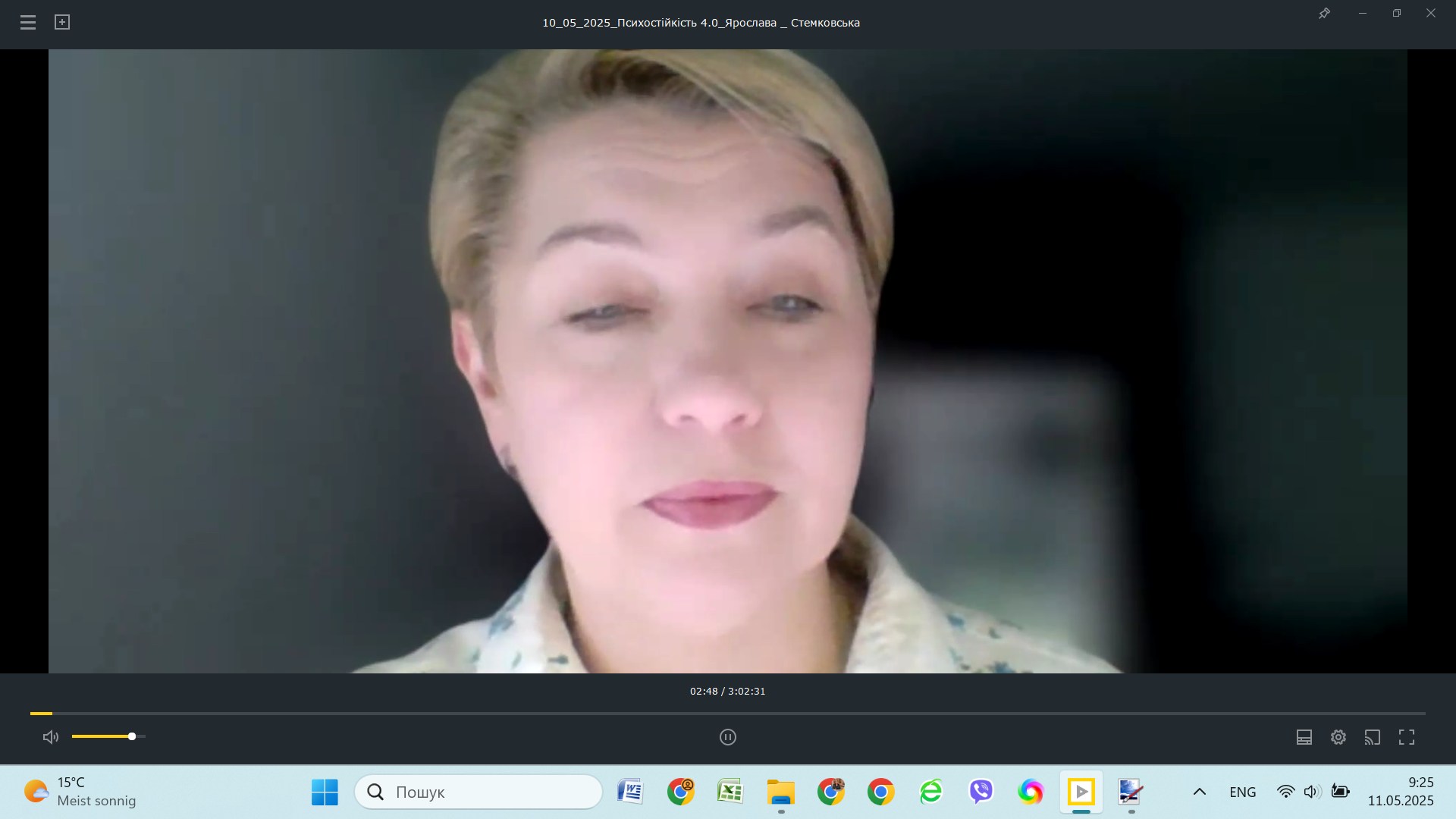Enter fullscreen mode
Image resolution: width=1456 pixels, height=819 pixels.
point(1406,737)
